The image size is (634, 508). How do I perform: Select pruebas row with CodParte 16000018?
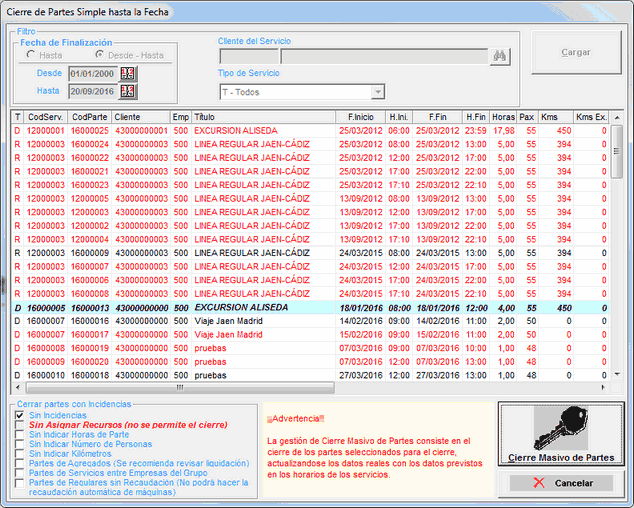(311, 375)
